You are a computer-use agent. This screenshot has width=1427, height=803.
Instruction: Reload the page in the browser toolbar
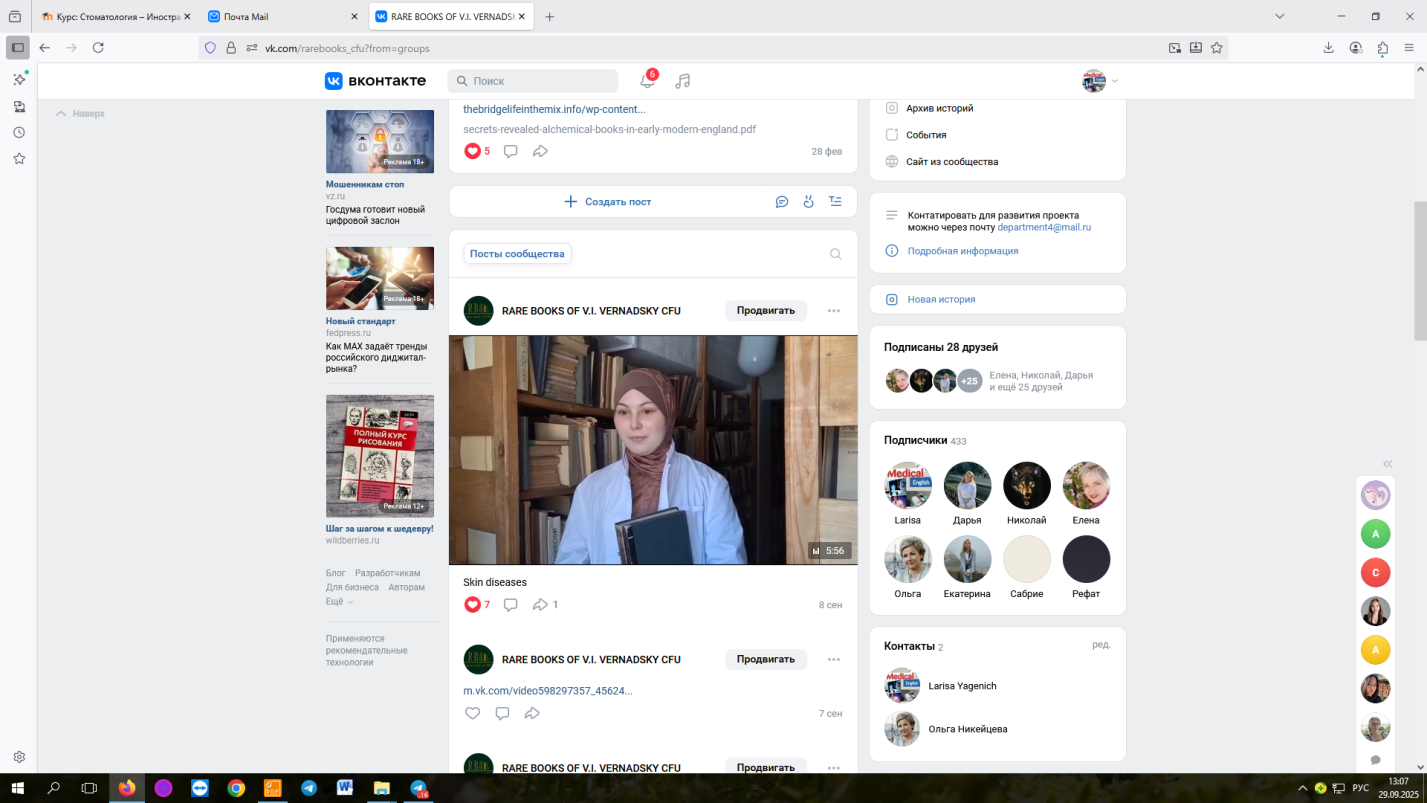pos(98,47)
